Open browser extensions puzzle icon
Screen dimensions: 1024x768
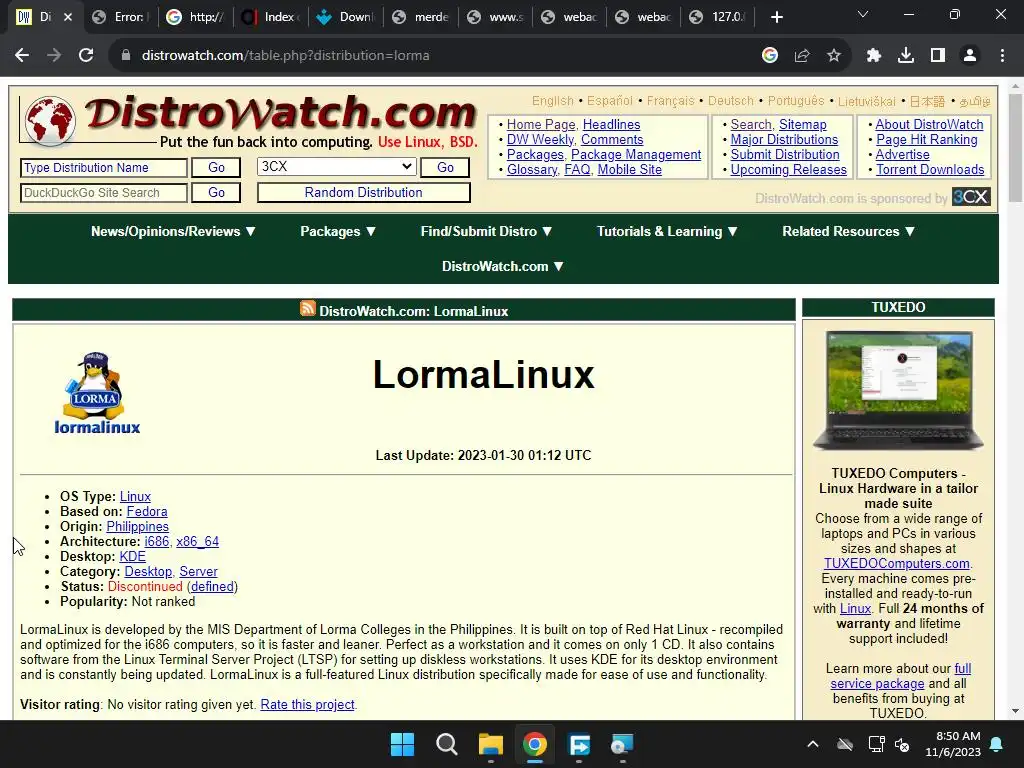click(874, 56)
